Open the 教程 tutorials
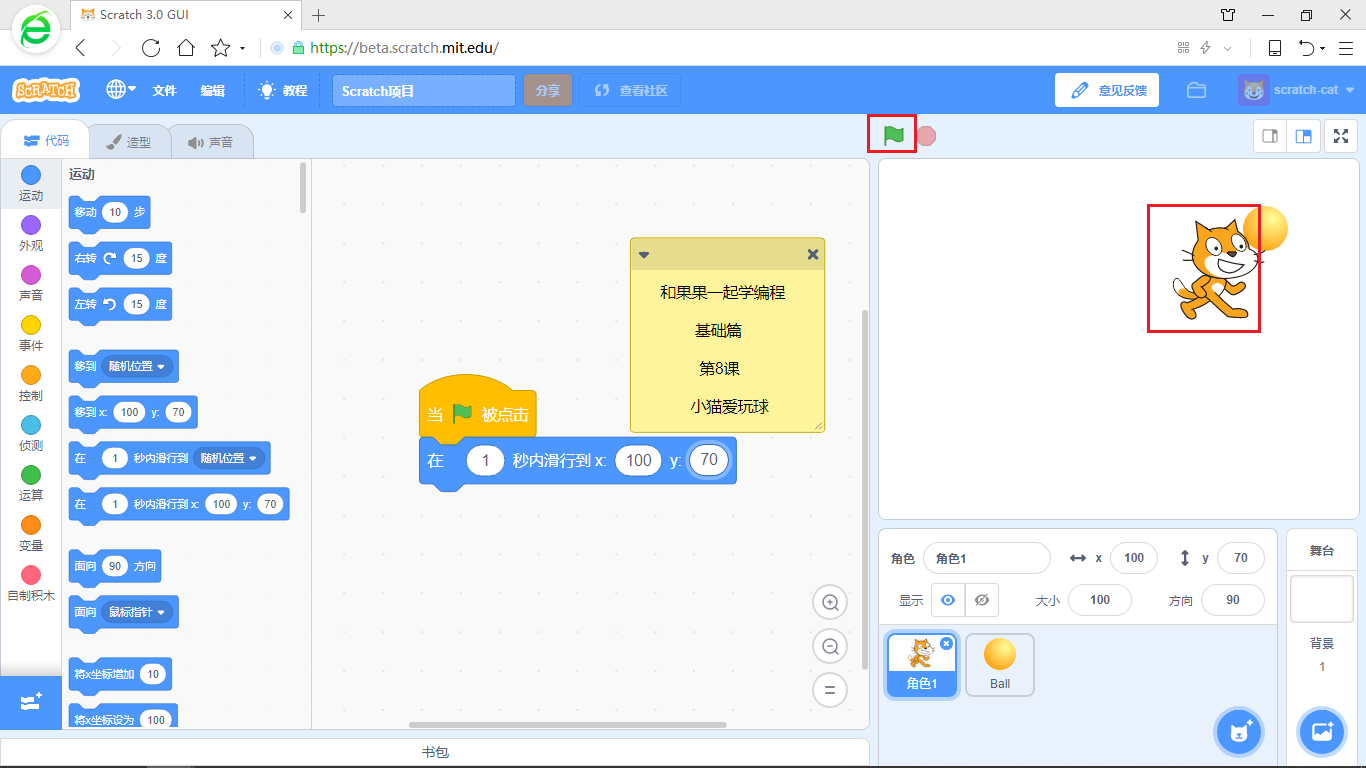Image resolution: width=1366 pixels, height=768 pixels. [x=283, y=90]
